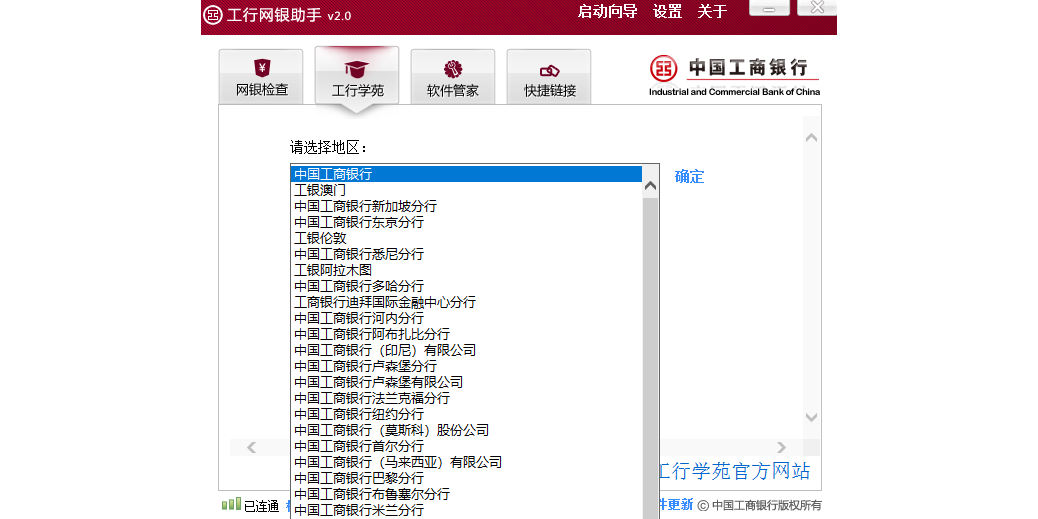Select 中国工商银行（印尼）有限公司
This screenshot has height=519, width=1038.
pos(466,350)
